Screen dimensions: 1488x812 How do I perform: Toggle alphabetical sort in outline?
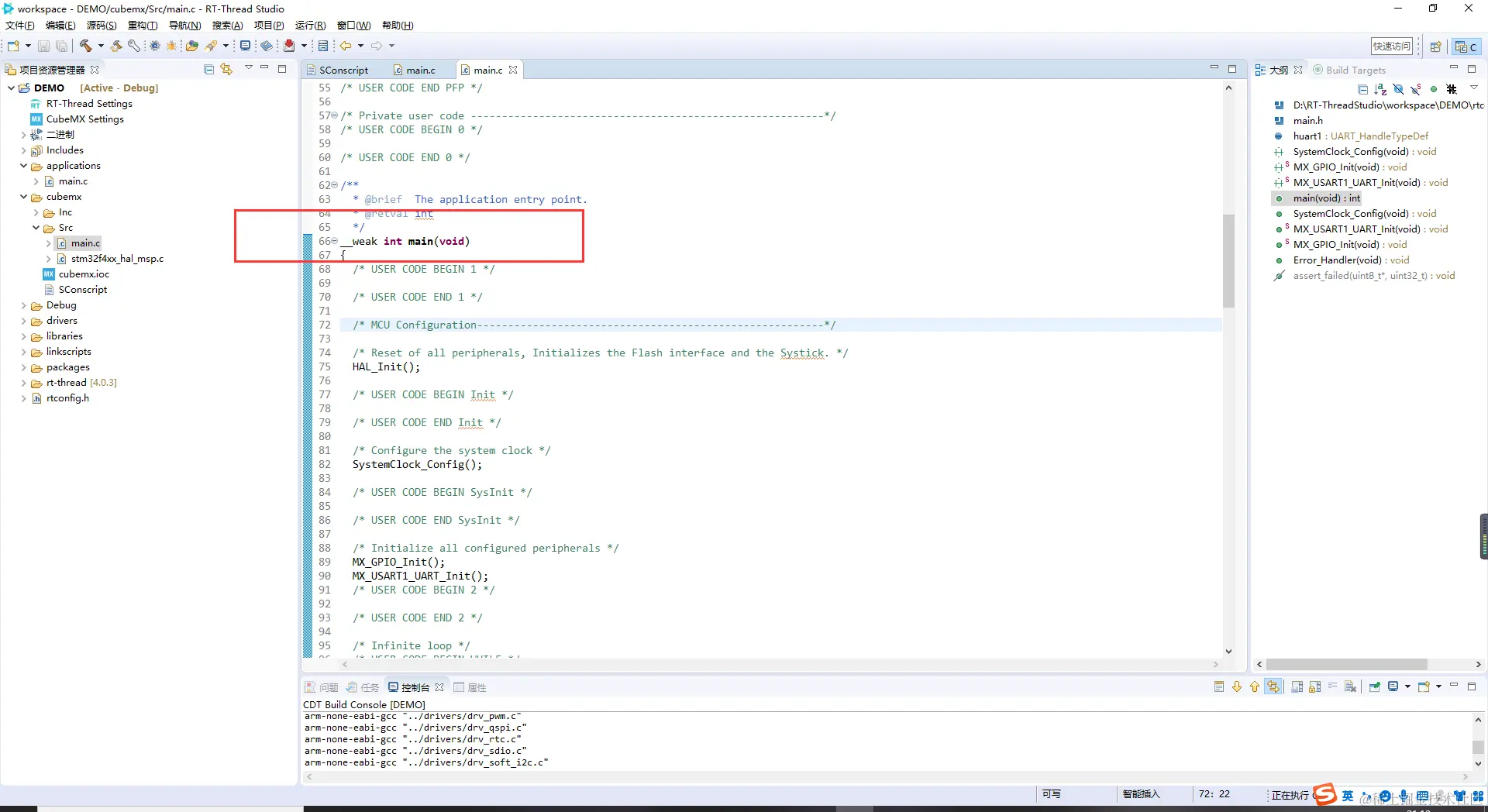coord(1380,89)
